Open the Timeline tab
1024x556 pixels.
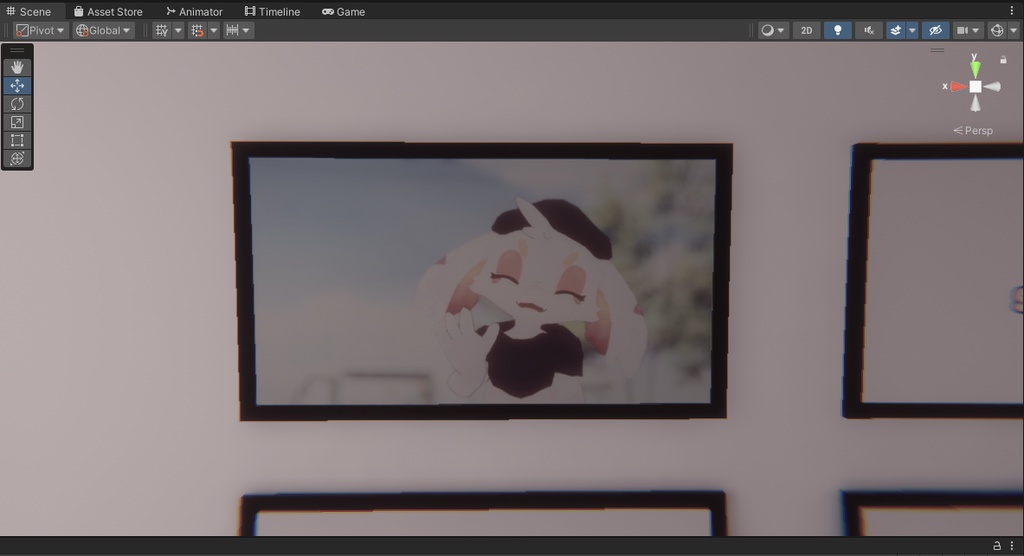point(272,11)
